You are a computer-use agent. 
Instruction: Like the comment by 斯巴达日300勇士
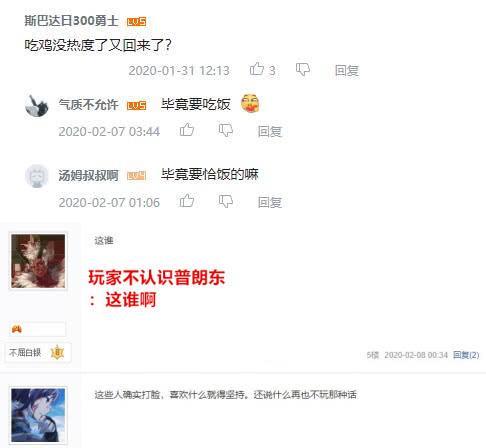(x=257, y=69)
